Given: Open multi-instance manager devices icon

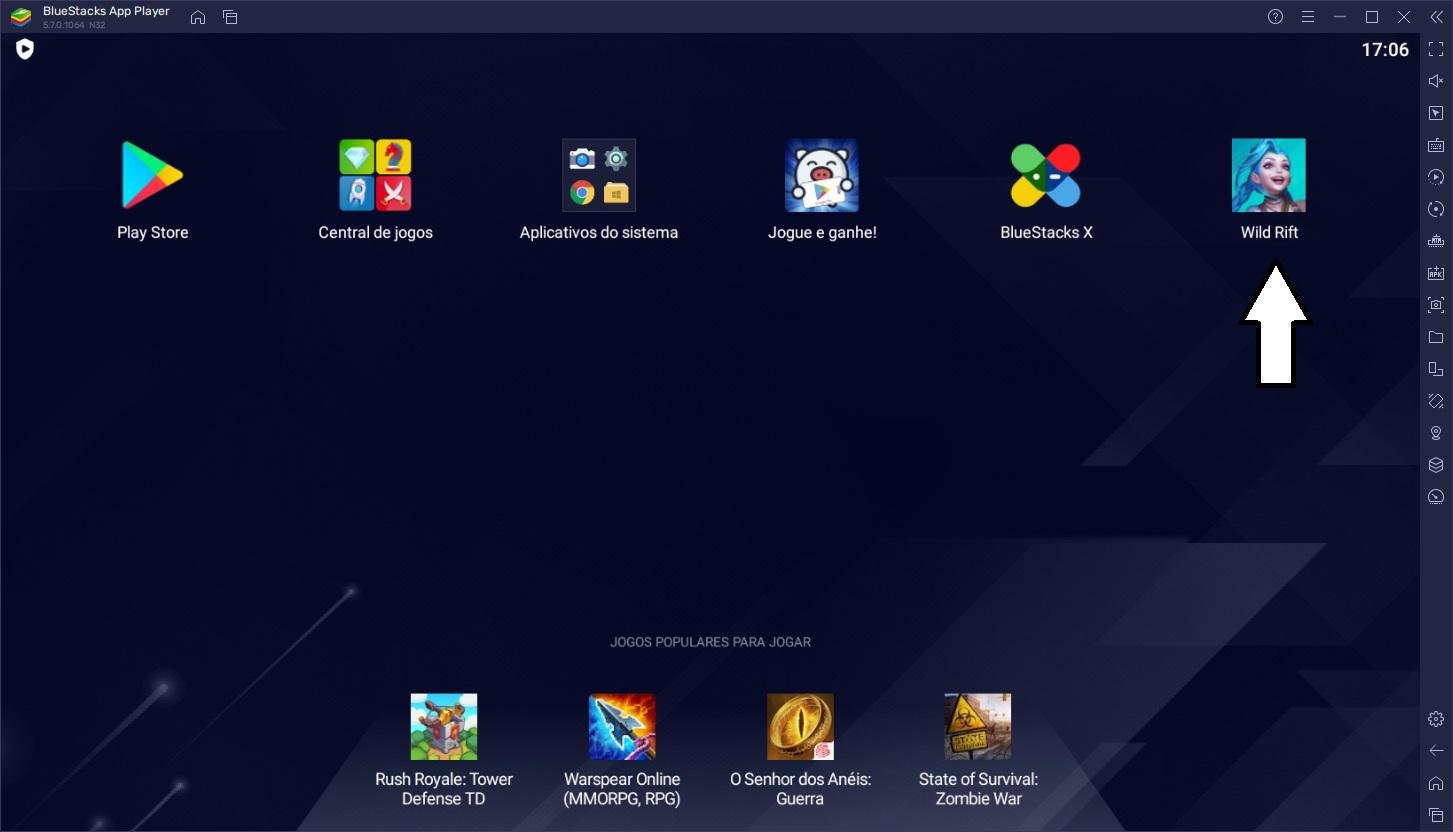Looking at the screenshot, I should click(1436, 369).
